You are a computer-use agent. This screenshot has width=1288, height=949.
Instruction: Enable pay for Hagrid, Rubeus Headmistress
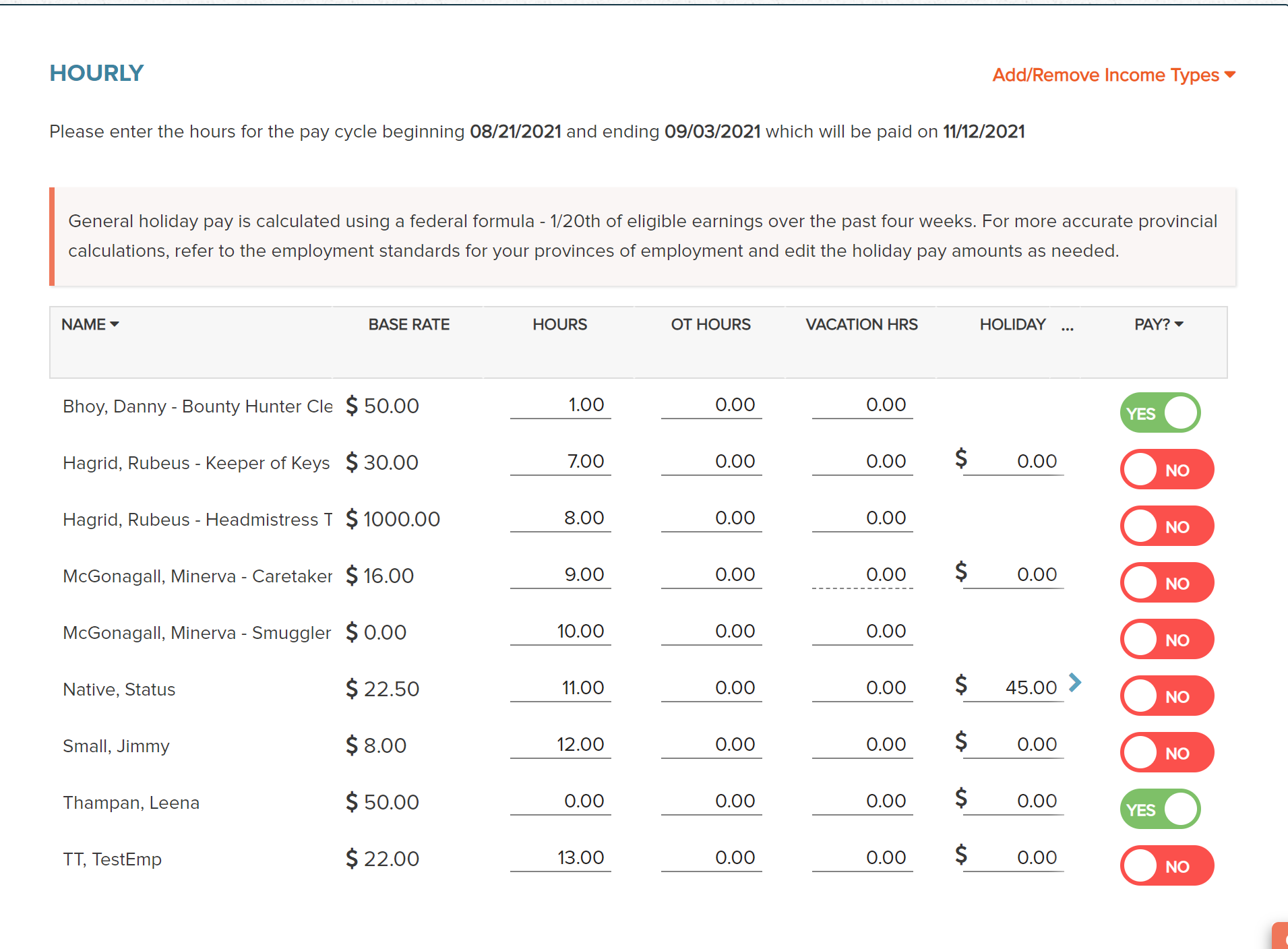coord(1167,526)
